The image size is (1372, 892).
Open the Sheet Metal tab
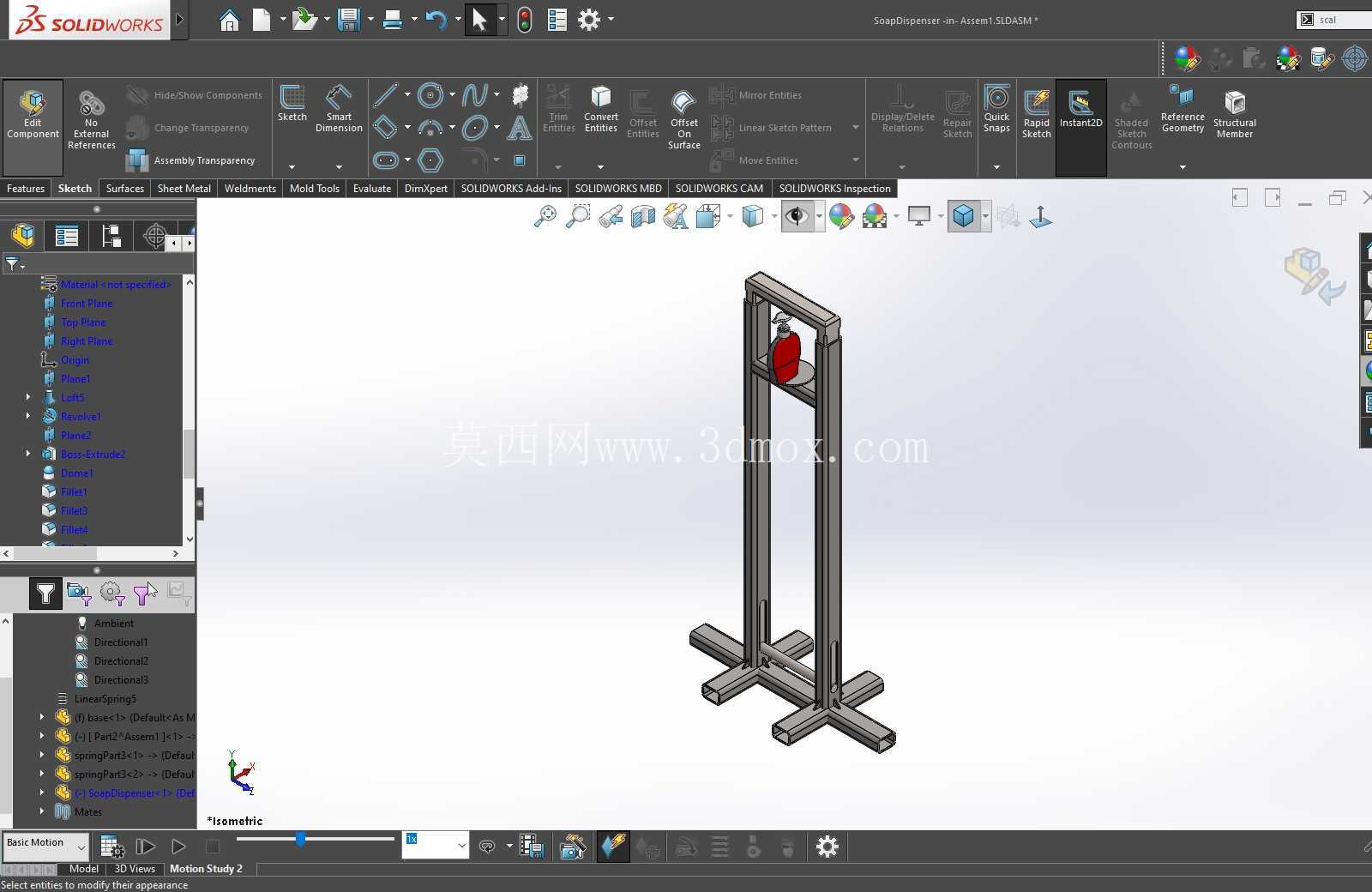pos(184,189)
